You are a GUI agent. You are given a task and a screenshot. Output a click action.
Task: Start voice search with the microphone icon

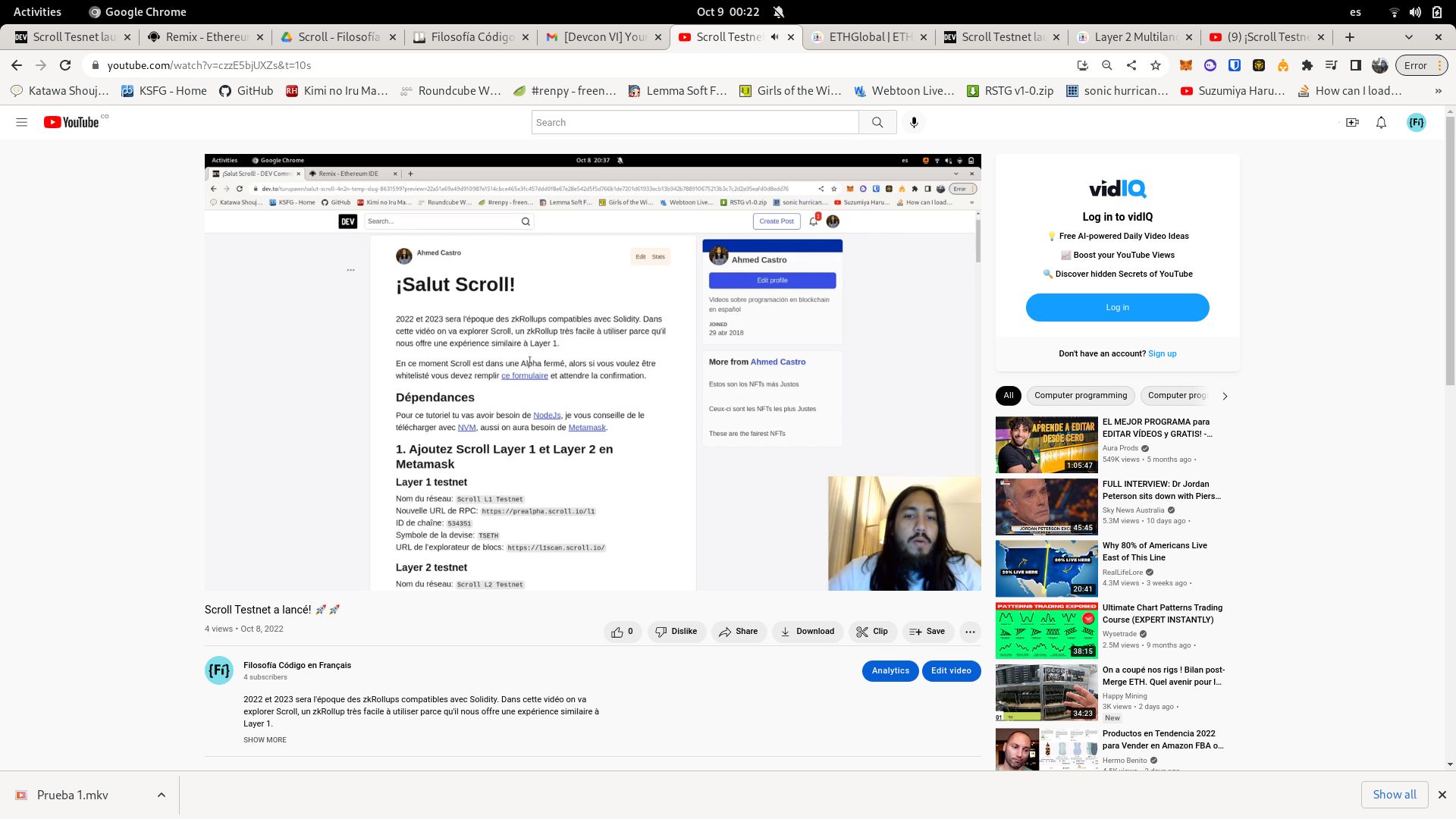point(914,122)
